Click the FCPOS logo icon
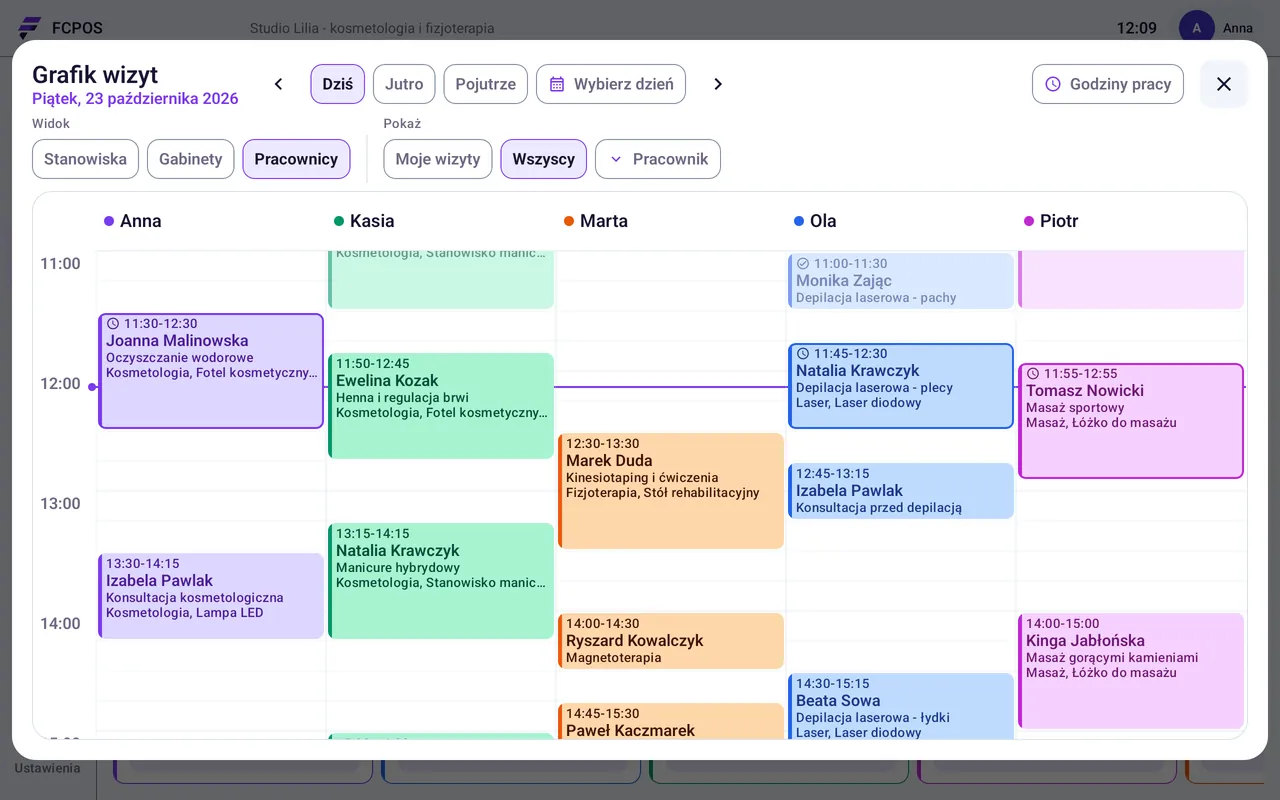The image size is (1280, 800). click(x=30, y=28)
